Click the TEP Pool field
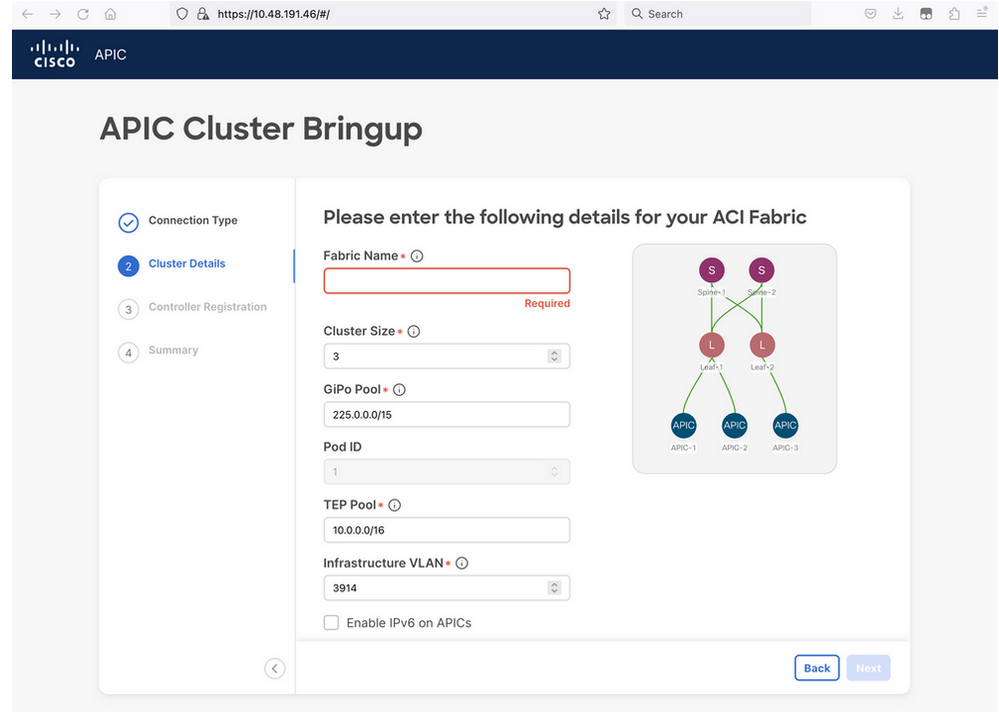Image resolution: width=999 pixels, height=714 pixels. [x=447, y=530]
